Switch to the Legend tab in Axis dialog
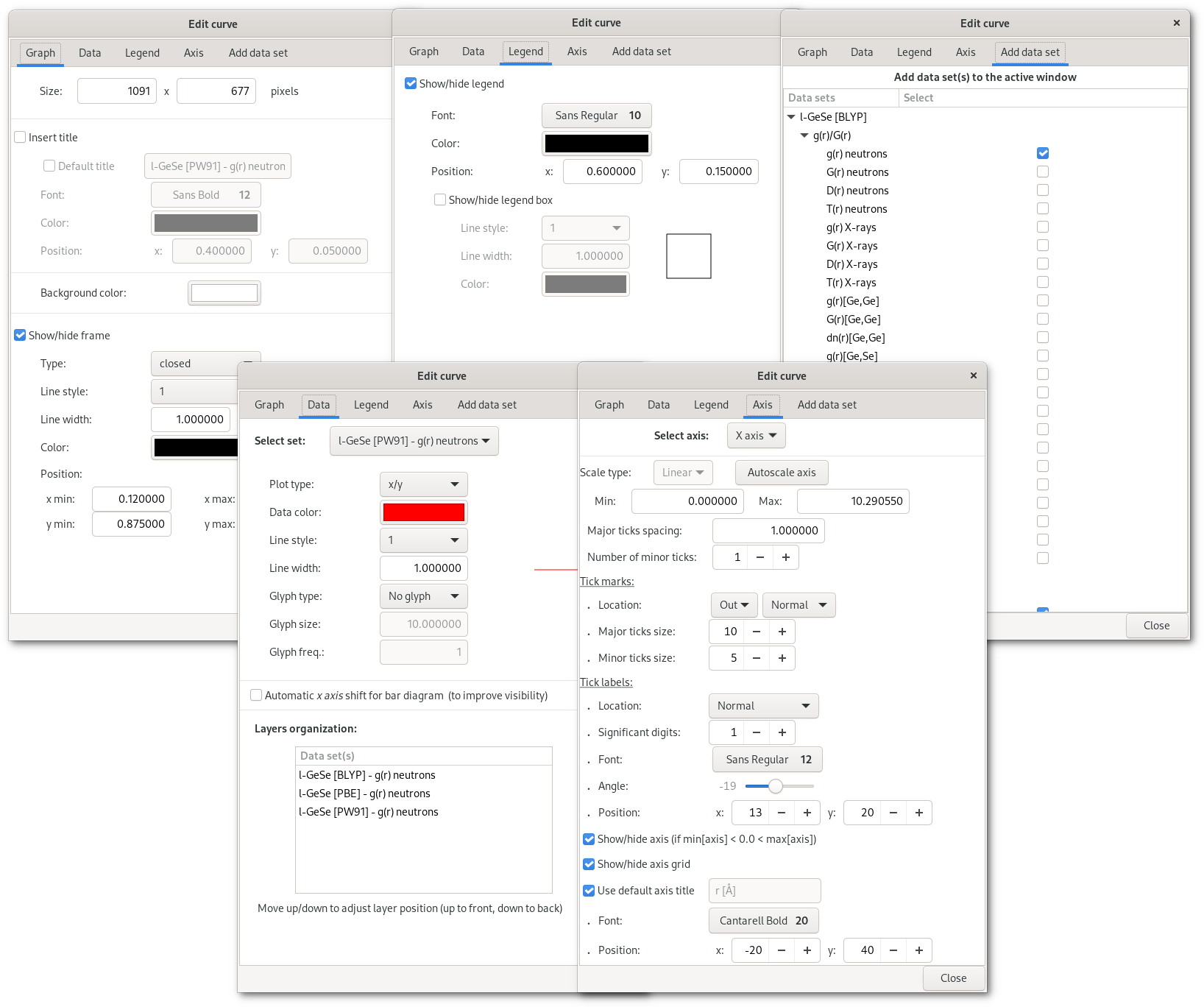Screen dimensions: 1204x1007 coord(710,405)
